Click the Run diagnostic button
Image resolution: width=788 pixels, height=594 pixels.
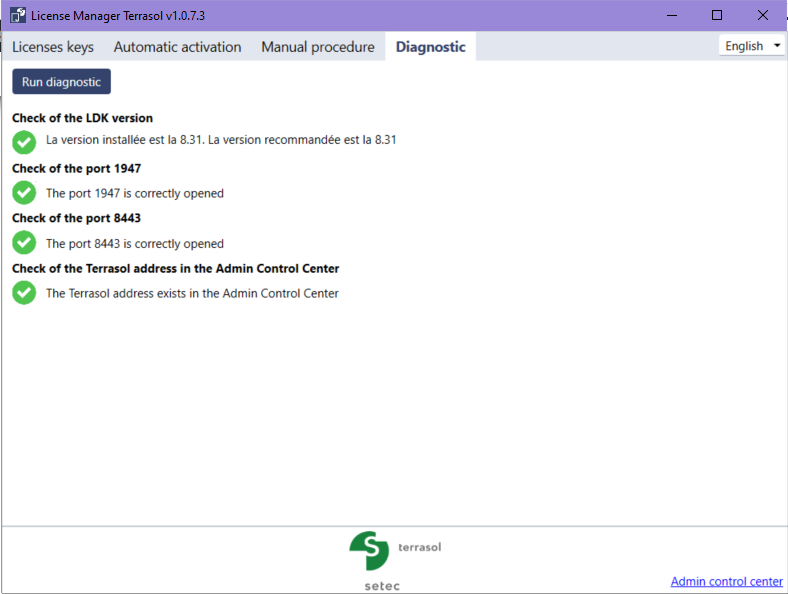tap(61, 81)
